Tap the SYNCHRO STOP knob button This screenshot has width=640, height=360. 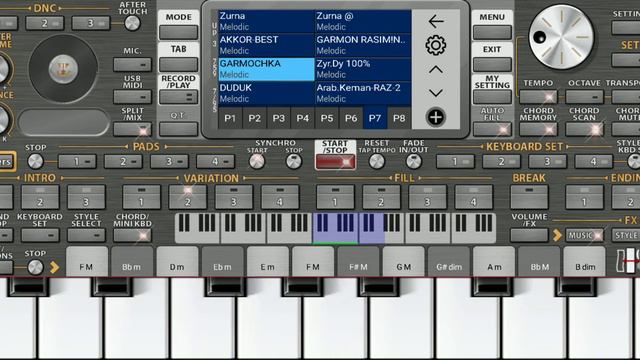293,162
